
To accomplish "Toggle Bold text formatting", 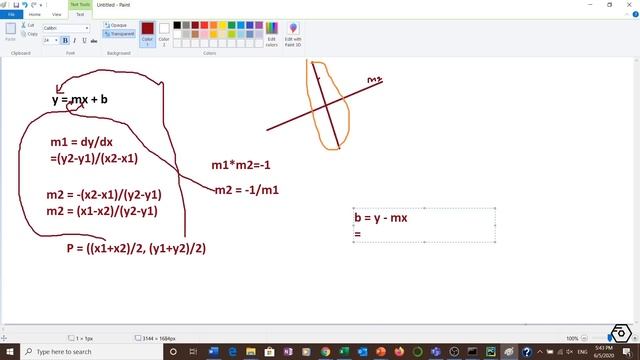I will (65, 40).
